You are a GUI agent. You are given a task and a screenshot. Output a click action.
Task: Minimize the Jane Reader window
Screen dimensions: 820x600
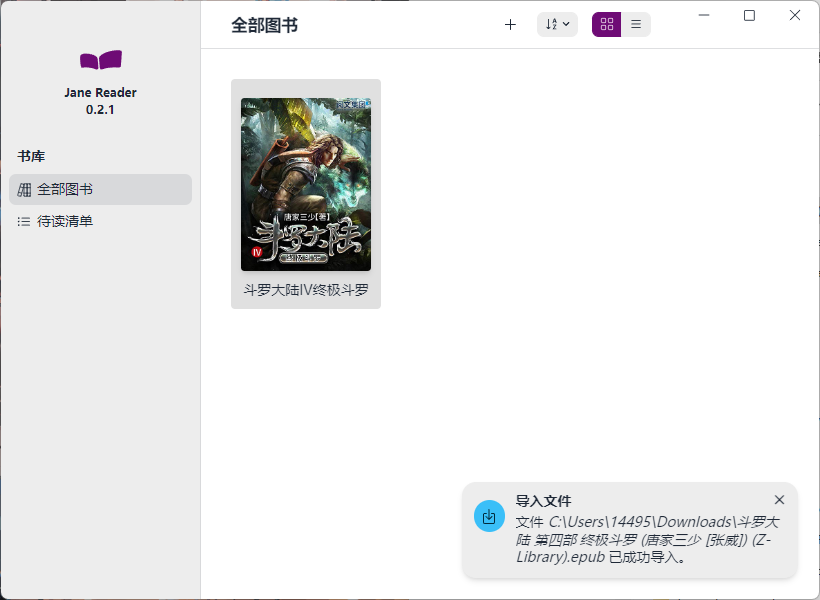(x=704, y=15)
